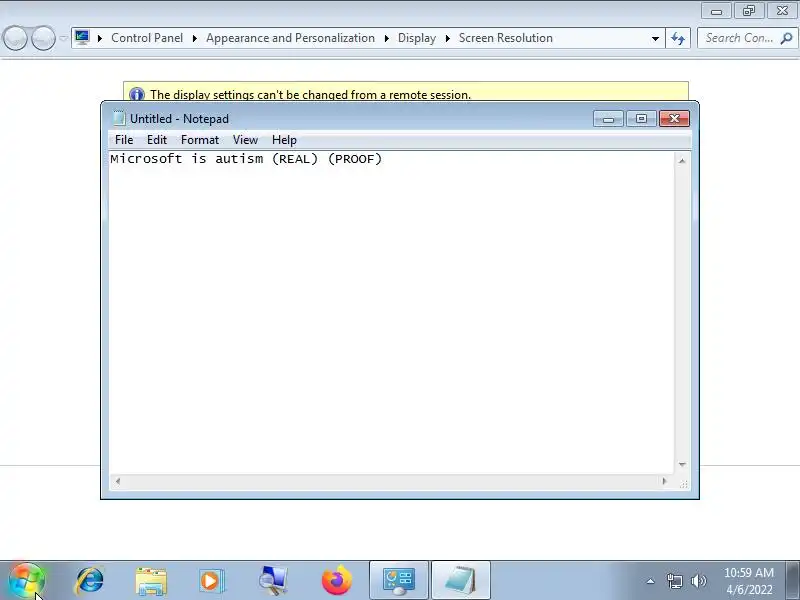Image resolution: width=800 pixels, height=600 pixels.
Task: Click the search magnifier icon
Action: pyautogui.click(x=787, y=38)
